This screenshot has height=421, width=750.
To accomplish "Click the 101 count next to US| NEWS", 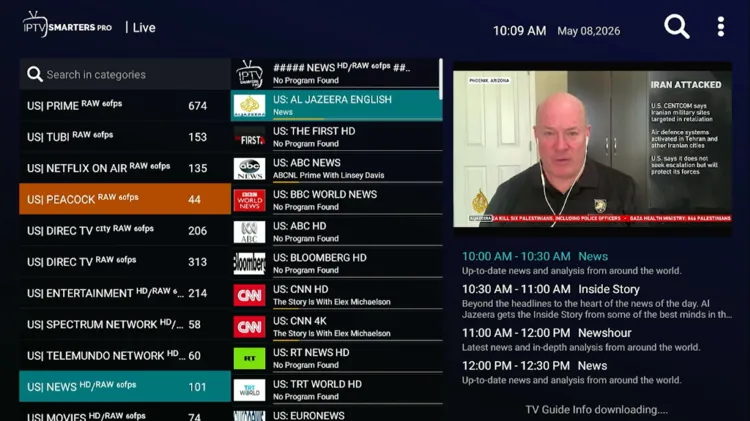I will click(x=197, y=387).
